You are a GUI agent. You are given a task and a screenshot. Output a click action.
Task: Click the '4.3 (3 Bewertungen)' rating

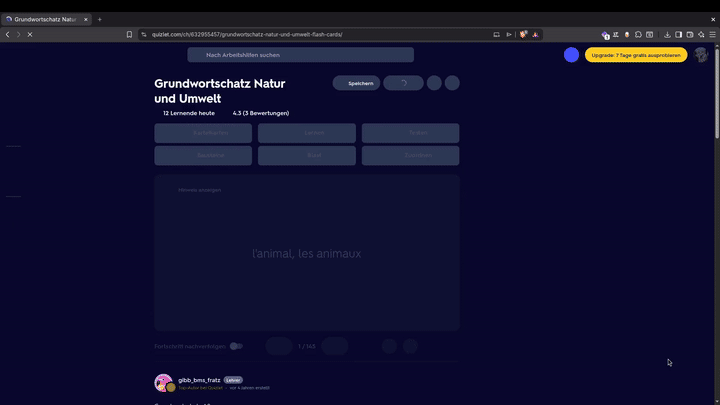point(261,113)
